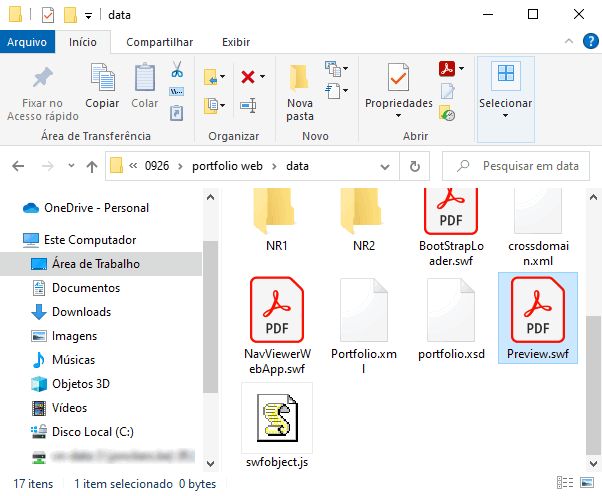
Task: Go back with the left arrow
Action: click(18, 166)
